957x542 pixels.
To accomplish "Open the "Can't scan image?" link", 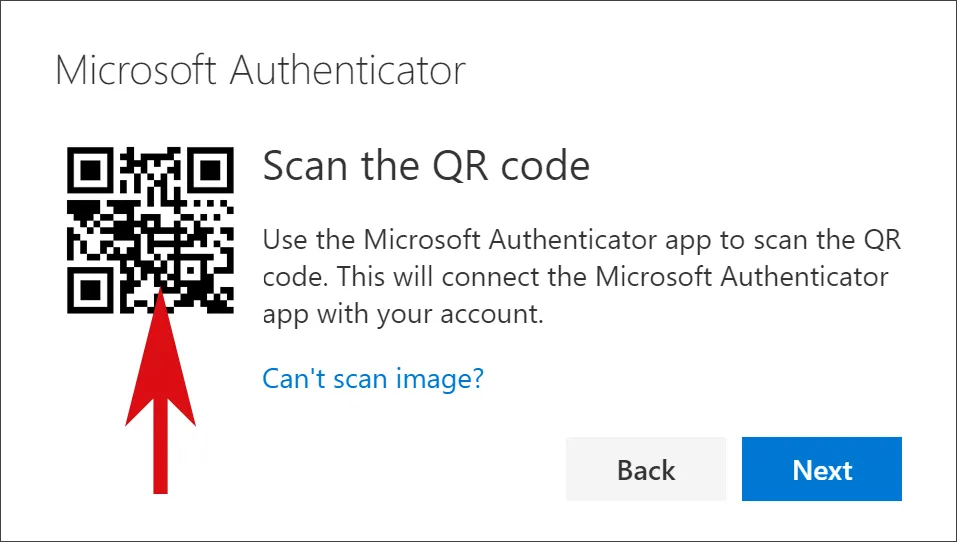I will point(373,378).
